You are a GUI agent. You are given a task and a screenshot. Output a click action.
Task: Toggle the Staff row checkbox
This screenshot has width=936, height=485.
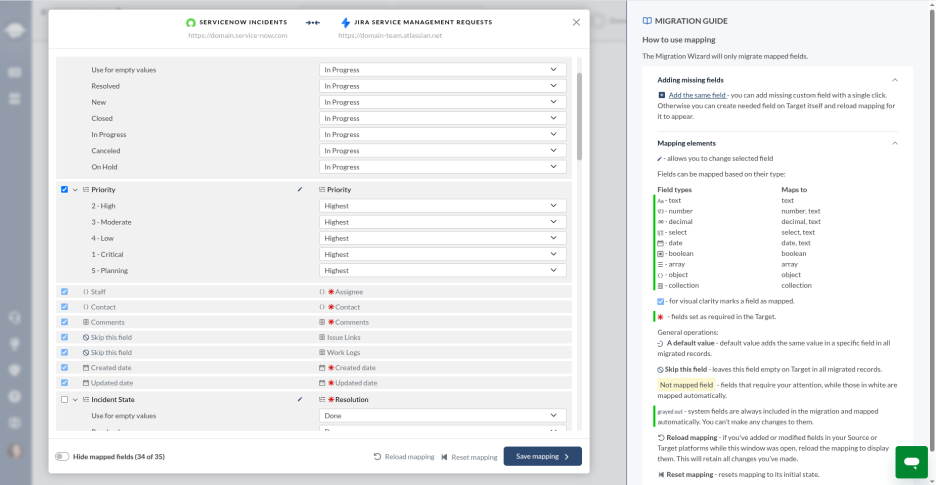pos(64,291)
